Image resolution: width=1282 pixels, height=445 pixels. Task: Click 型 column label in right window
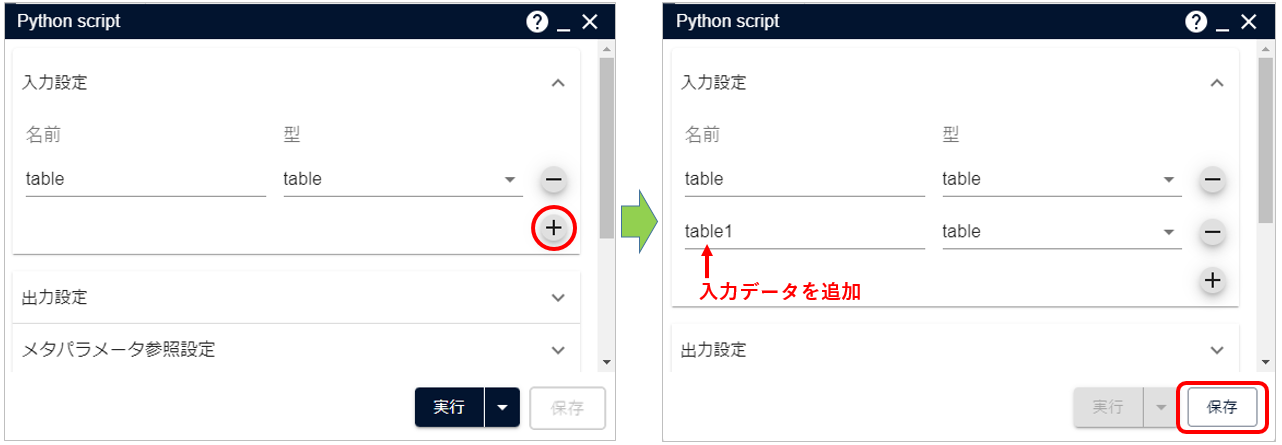[951, 135]
